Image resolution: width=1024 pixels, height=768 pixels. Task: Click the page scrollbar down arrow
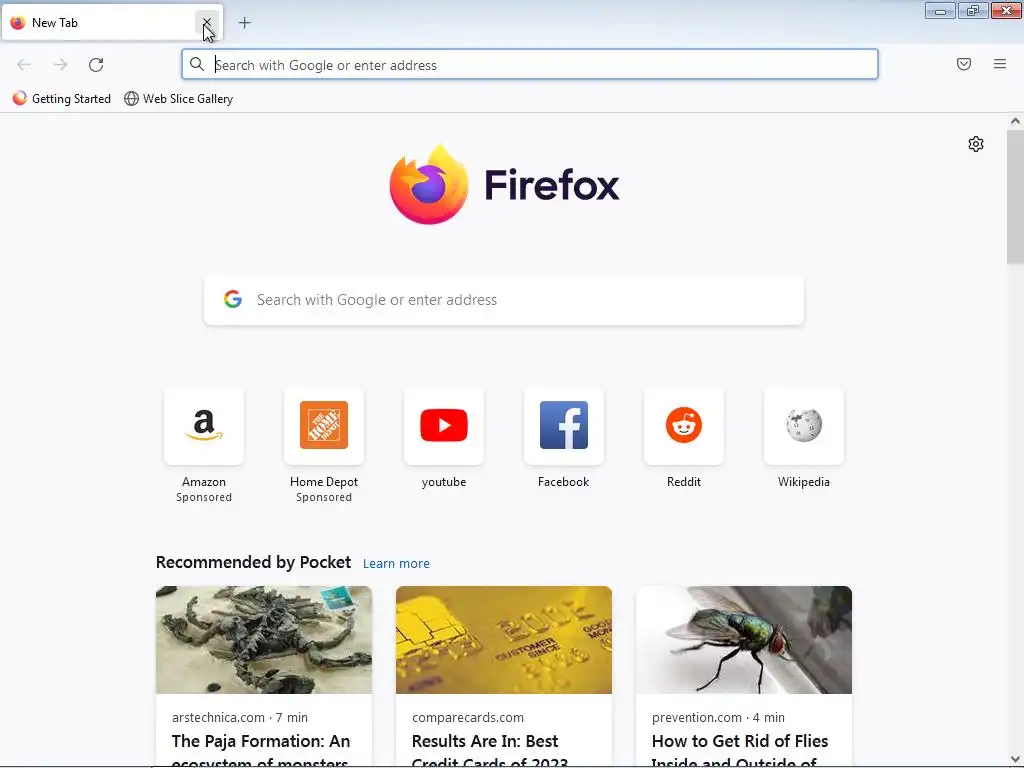[1015, 760]
